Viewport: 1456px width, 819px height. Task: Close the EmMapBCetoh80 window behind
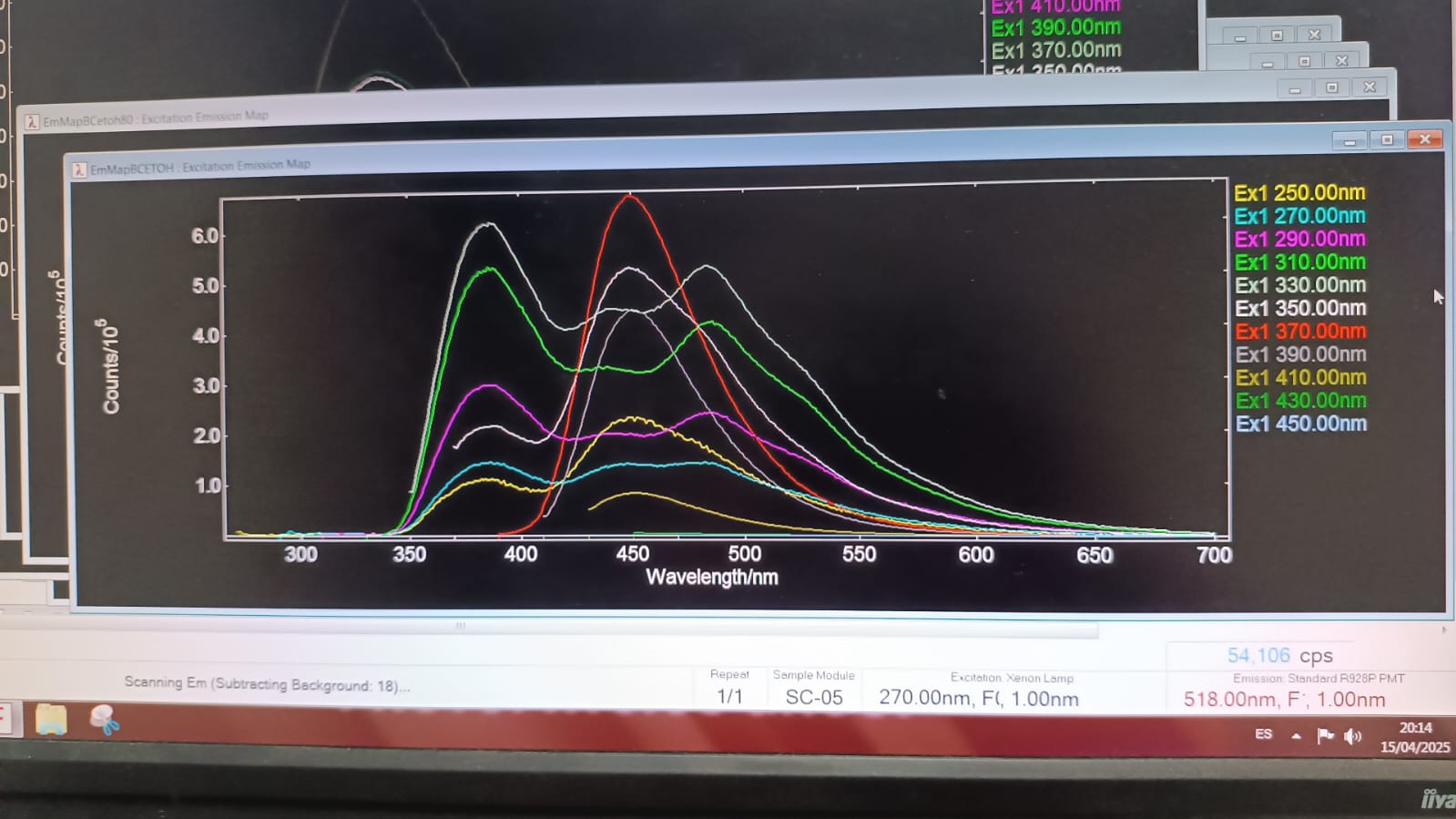[1369, 87]
